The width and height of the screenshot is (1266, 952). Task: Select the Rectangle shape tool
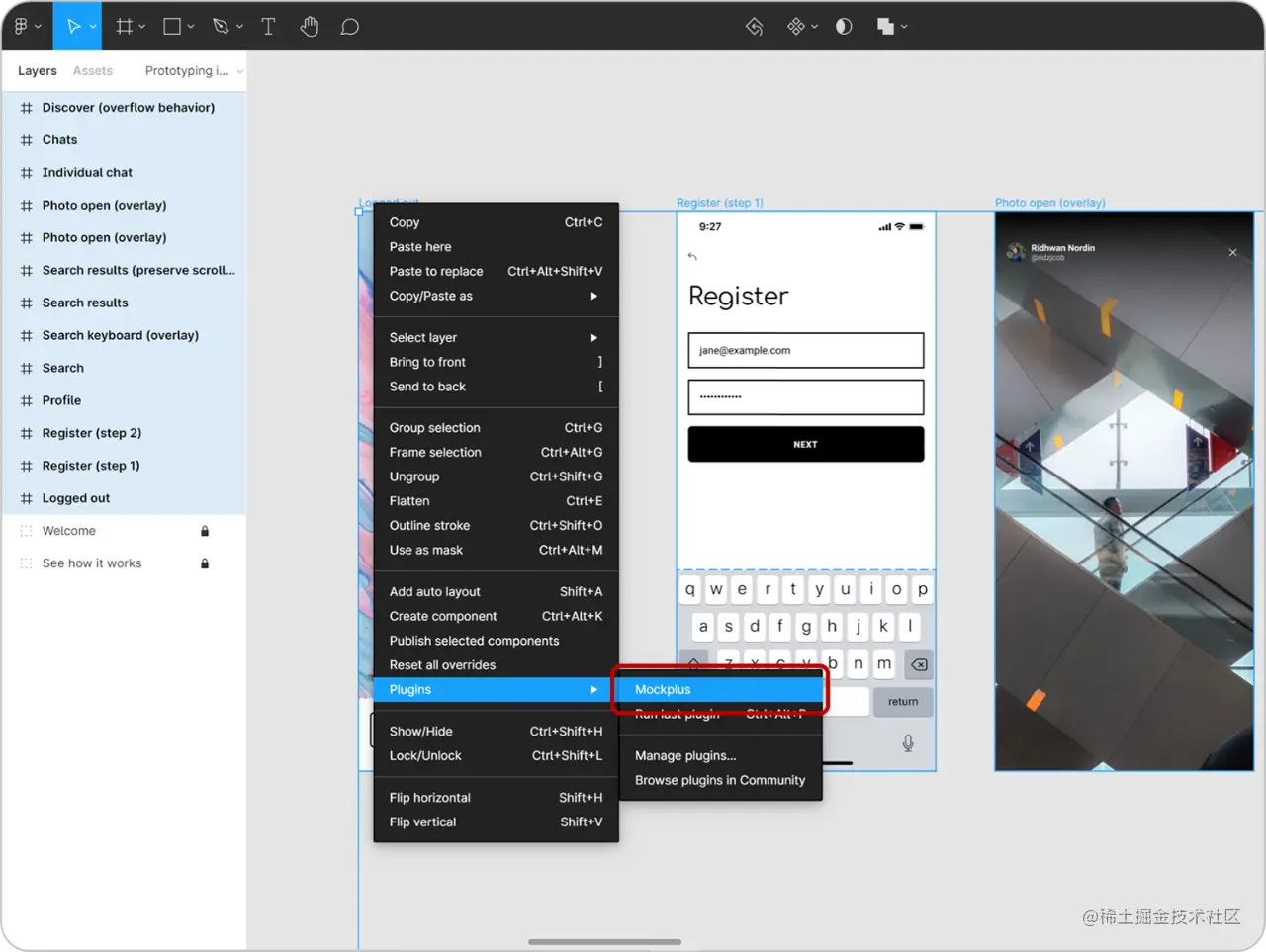click(172, 27)
